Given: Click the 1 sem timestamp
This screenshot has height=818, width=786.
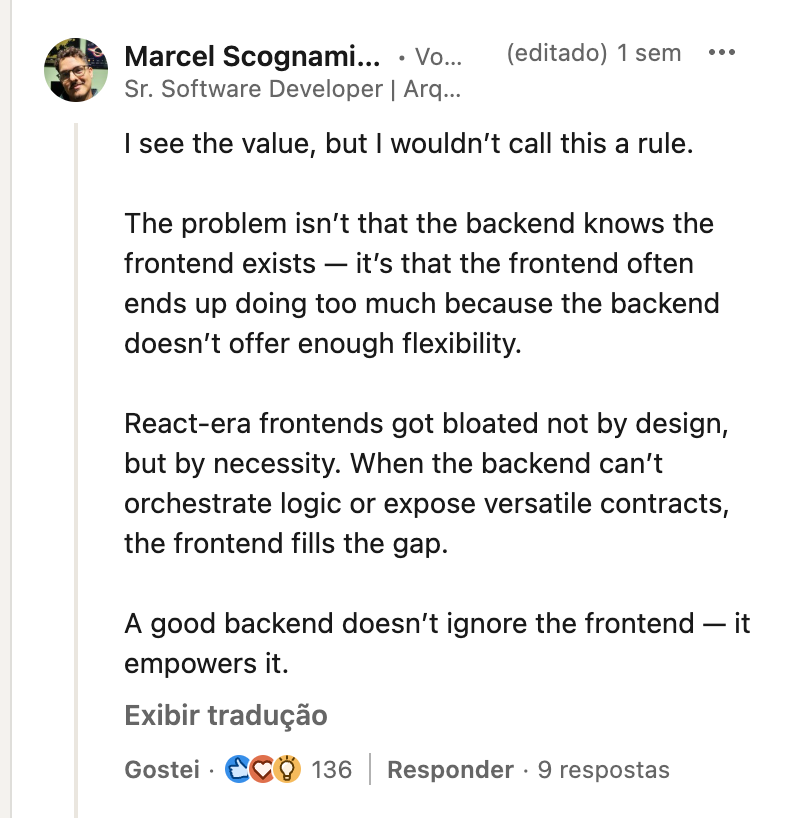Looking at the screenshot, I should click(649, 53).
